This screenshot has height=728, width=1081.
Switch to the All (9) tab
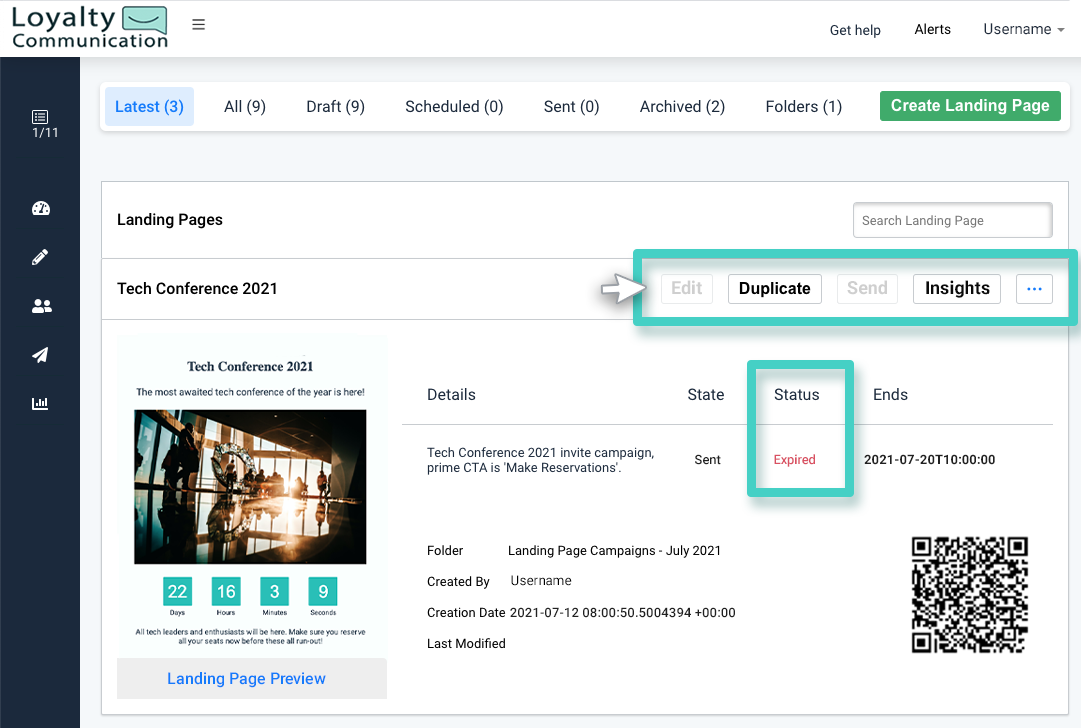point(245,106)
